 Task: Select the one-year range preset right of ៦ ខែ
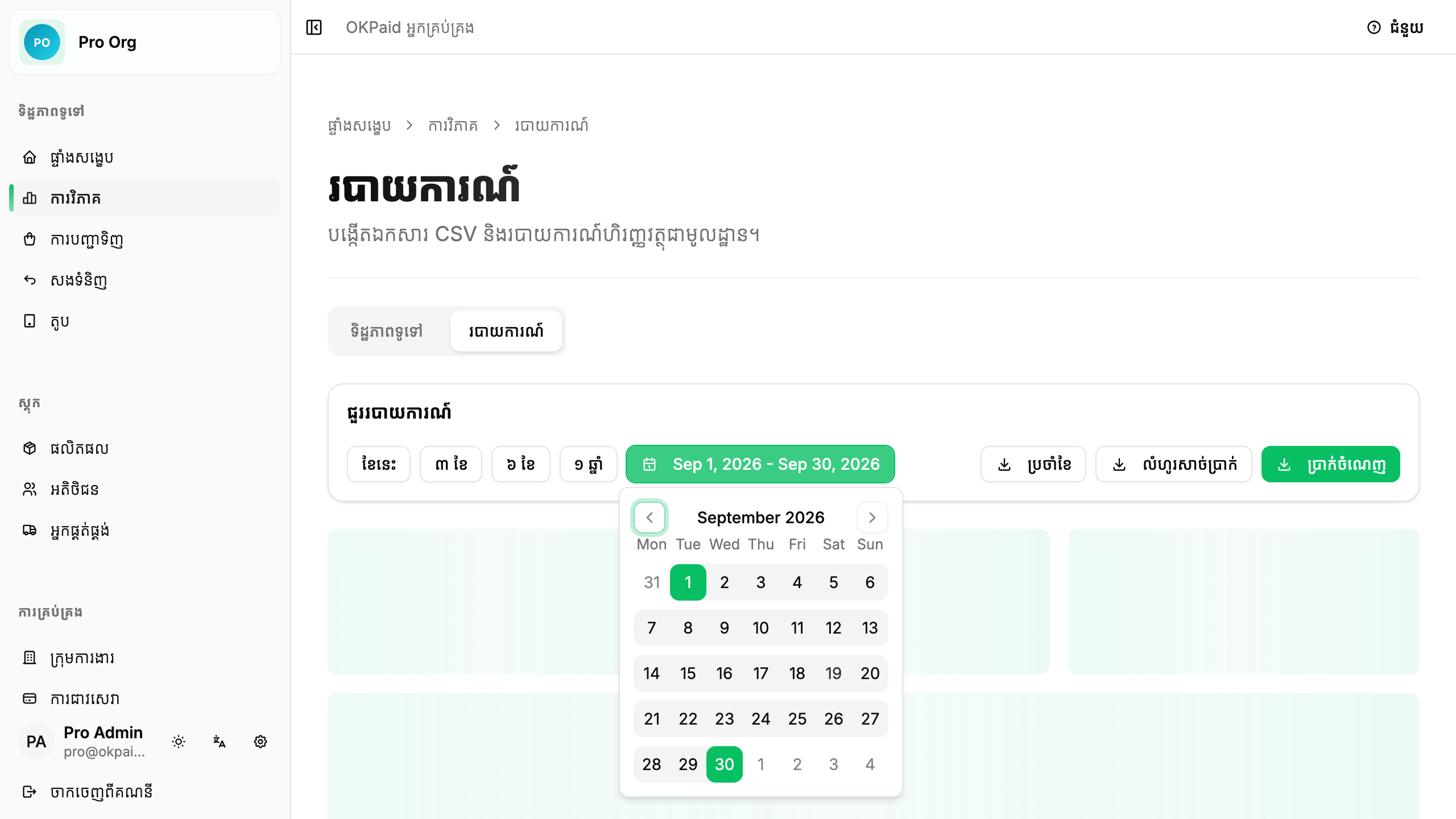point(589,464)
